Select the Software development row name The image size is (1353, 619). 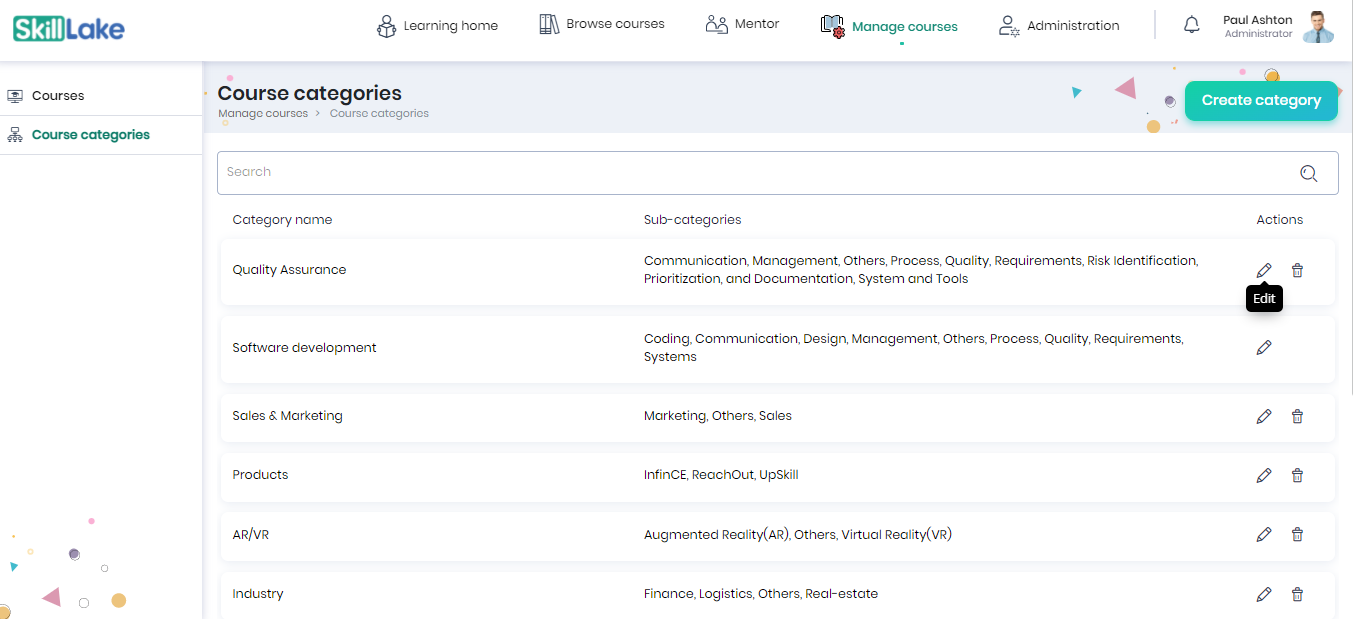(304, 348)
